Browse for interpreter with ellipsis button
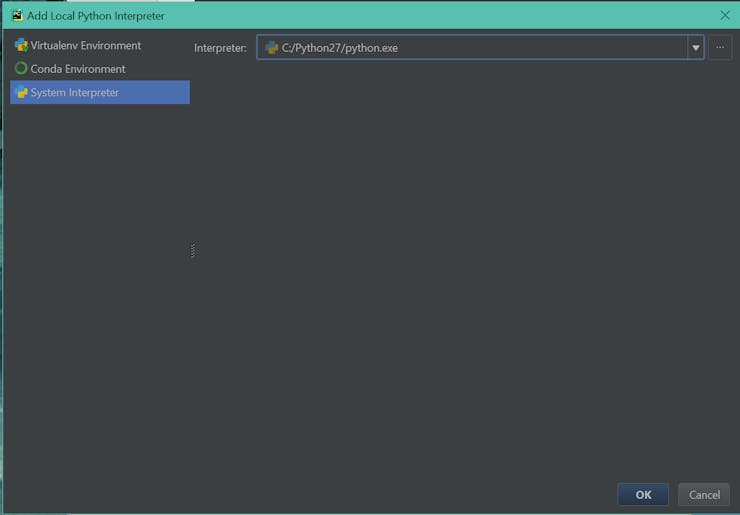The height and width of the screenshot is (515, 740). click(720, 47)
